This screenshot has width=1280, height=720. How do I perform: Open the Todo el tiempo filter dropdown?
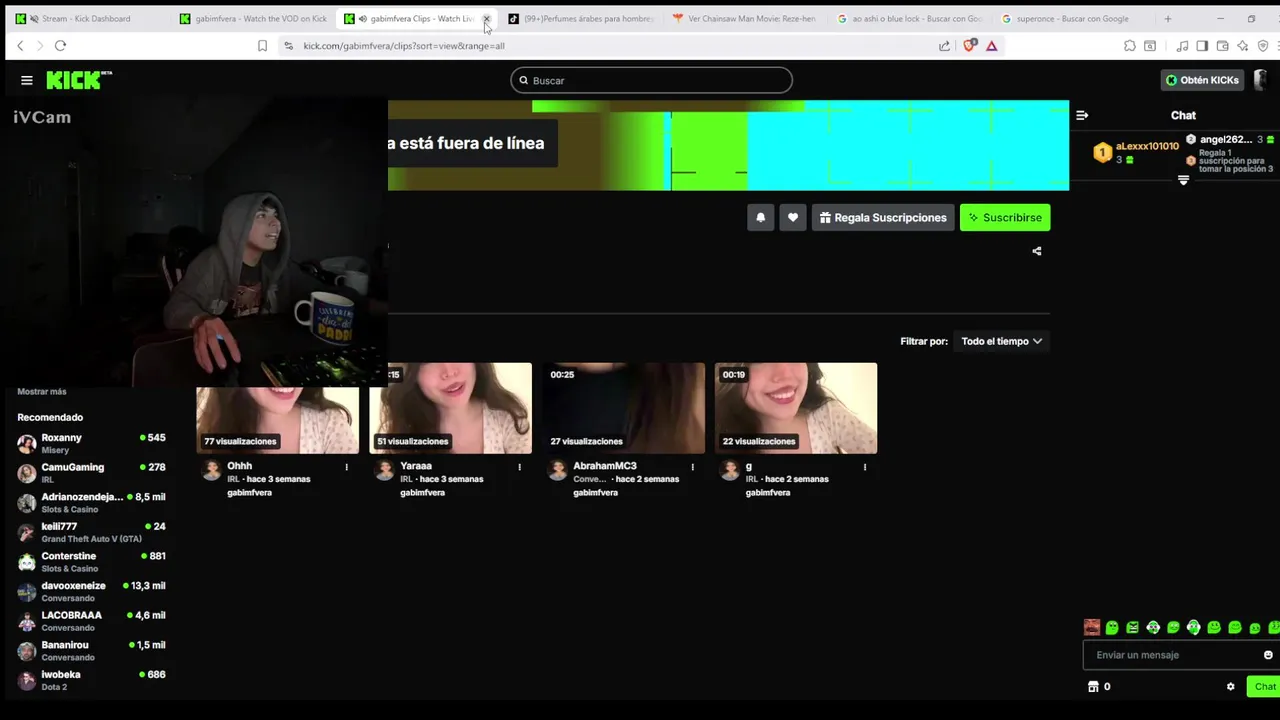(x=1002, y=341)
